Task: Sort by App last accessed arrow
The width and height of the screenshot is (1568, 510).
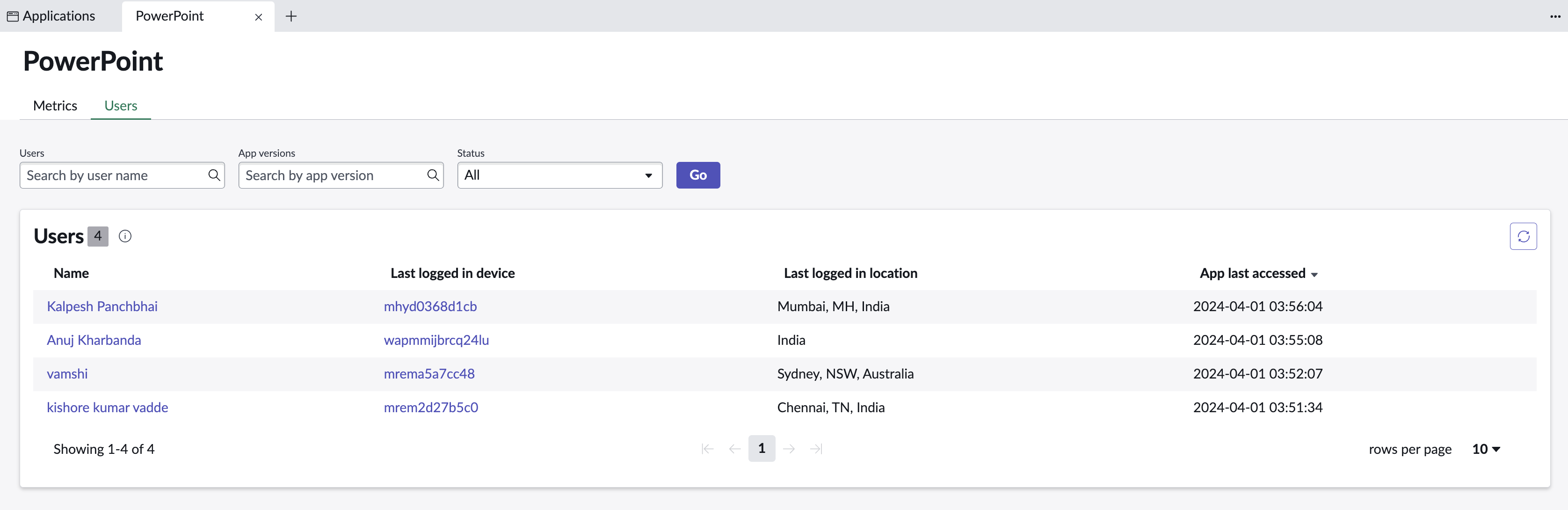Action: pos(1314,275)
